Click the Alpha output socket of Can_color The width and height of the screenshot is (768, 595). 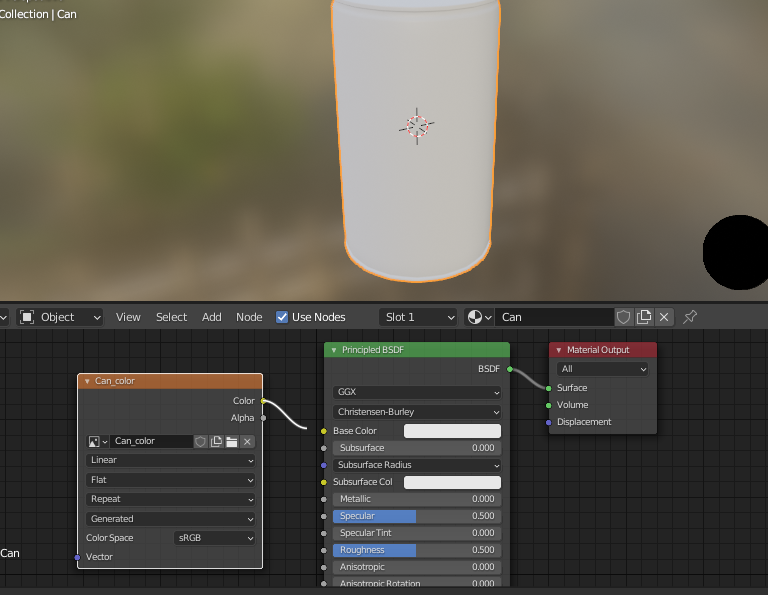(264, 418)
